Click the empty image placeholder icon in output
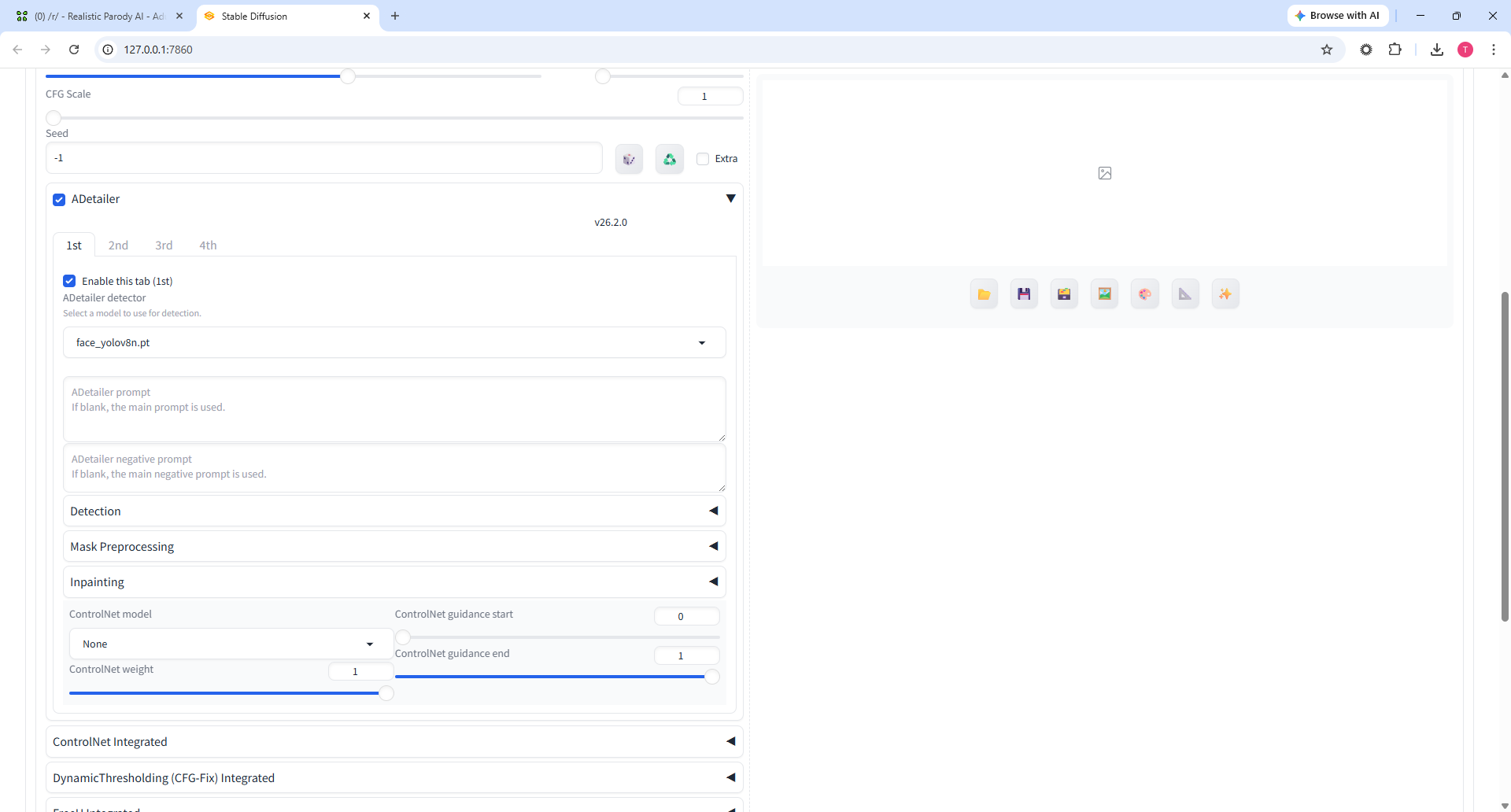Image resolution: width=1511 pixels, height=812 pixels. pos(1105,173)
